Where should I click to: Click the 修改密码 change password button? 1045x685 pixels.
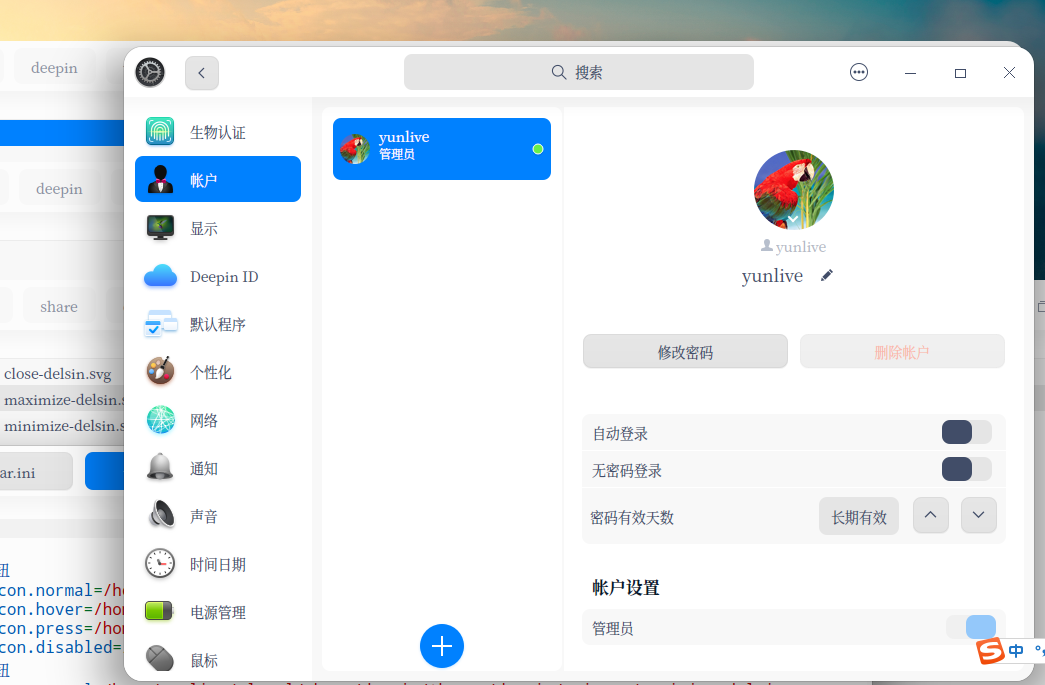click(685, 351)
